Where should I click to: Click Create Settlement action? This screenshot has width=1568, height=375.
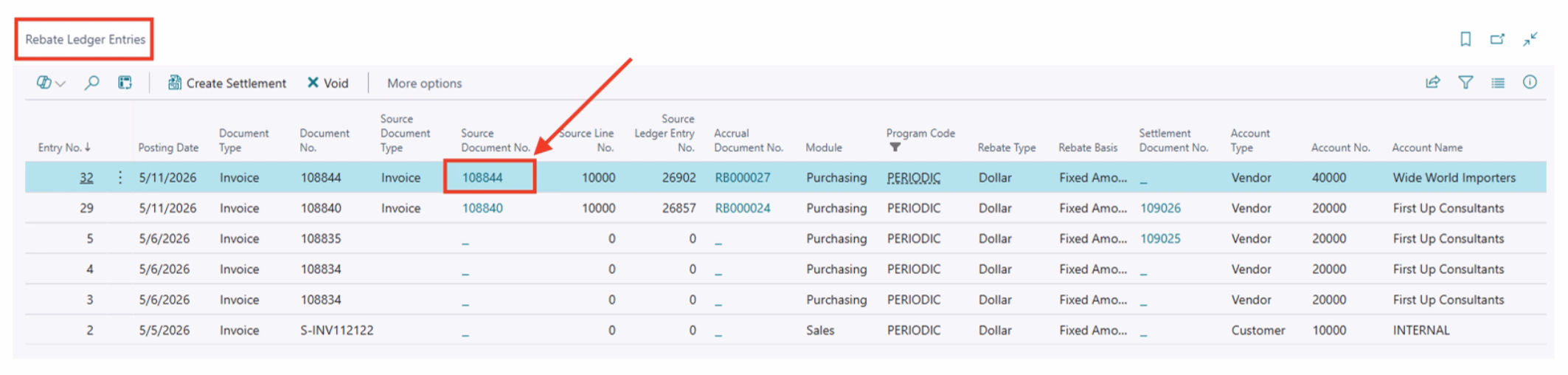click(x=226, y=83)
